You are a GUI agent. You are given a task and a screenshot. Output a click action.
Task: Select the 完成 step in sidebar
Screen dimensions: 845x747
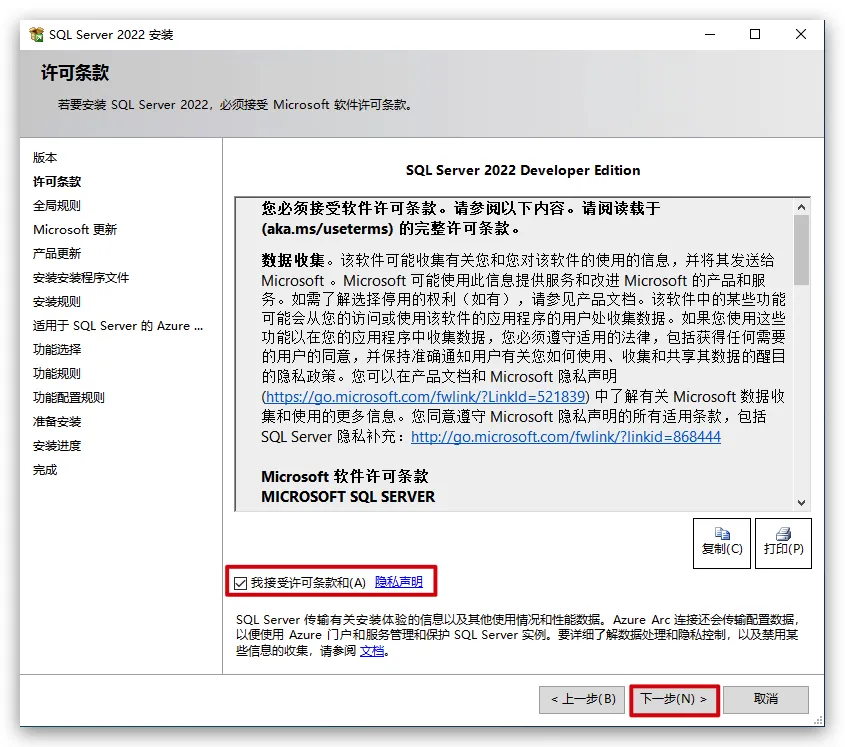point(45,470)
